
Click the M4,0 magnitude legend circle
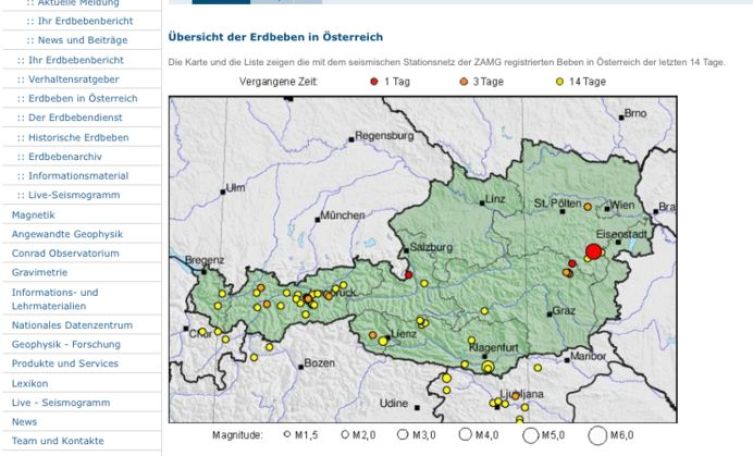pos(468,434)
